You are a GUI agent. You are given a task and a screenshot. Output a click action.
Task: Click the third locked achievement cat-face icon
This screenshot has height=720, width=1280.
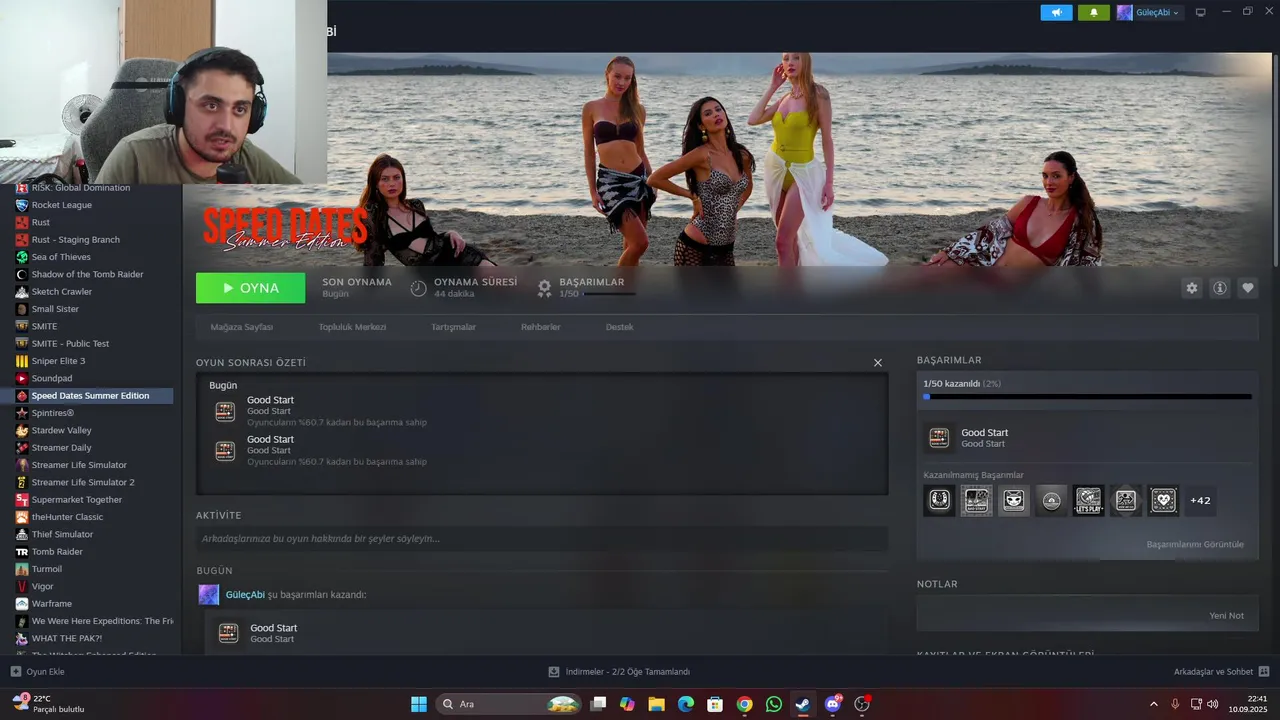tap(1014, 501)
